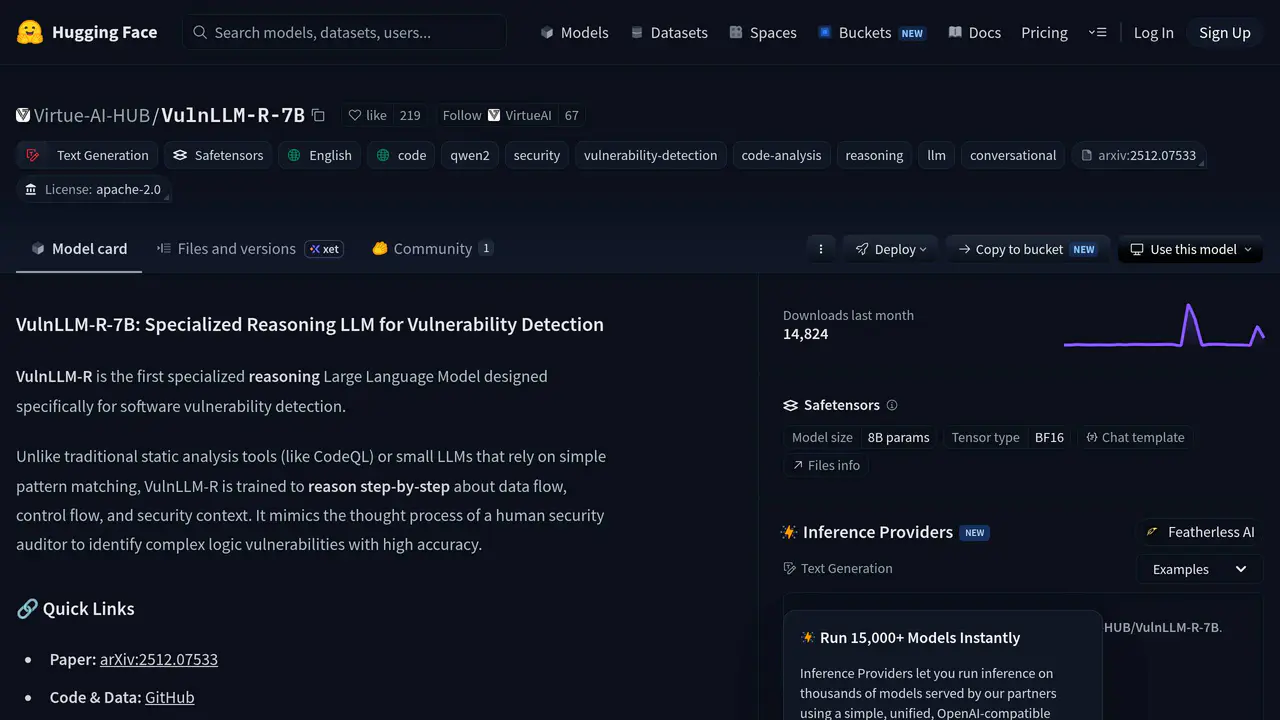Click the Sign Up button

coord(1225,32)
